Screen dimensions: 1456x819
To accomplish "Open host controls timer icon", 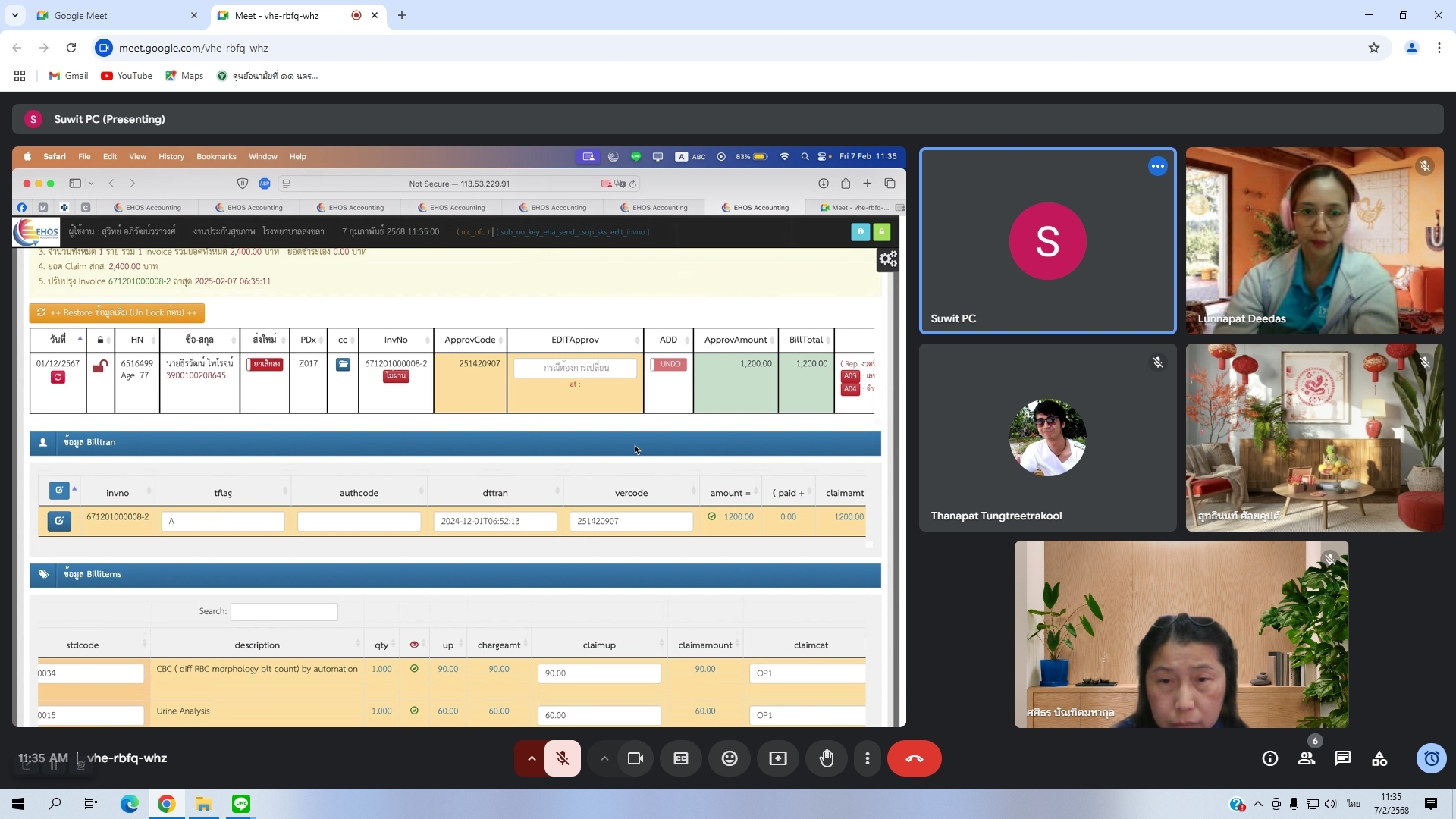I will 1432,758.
